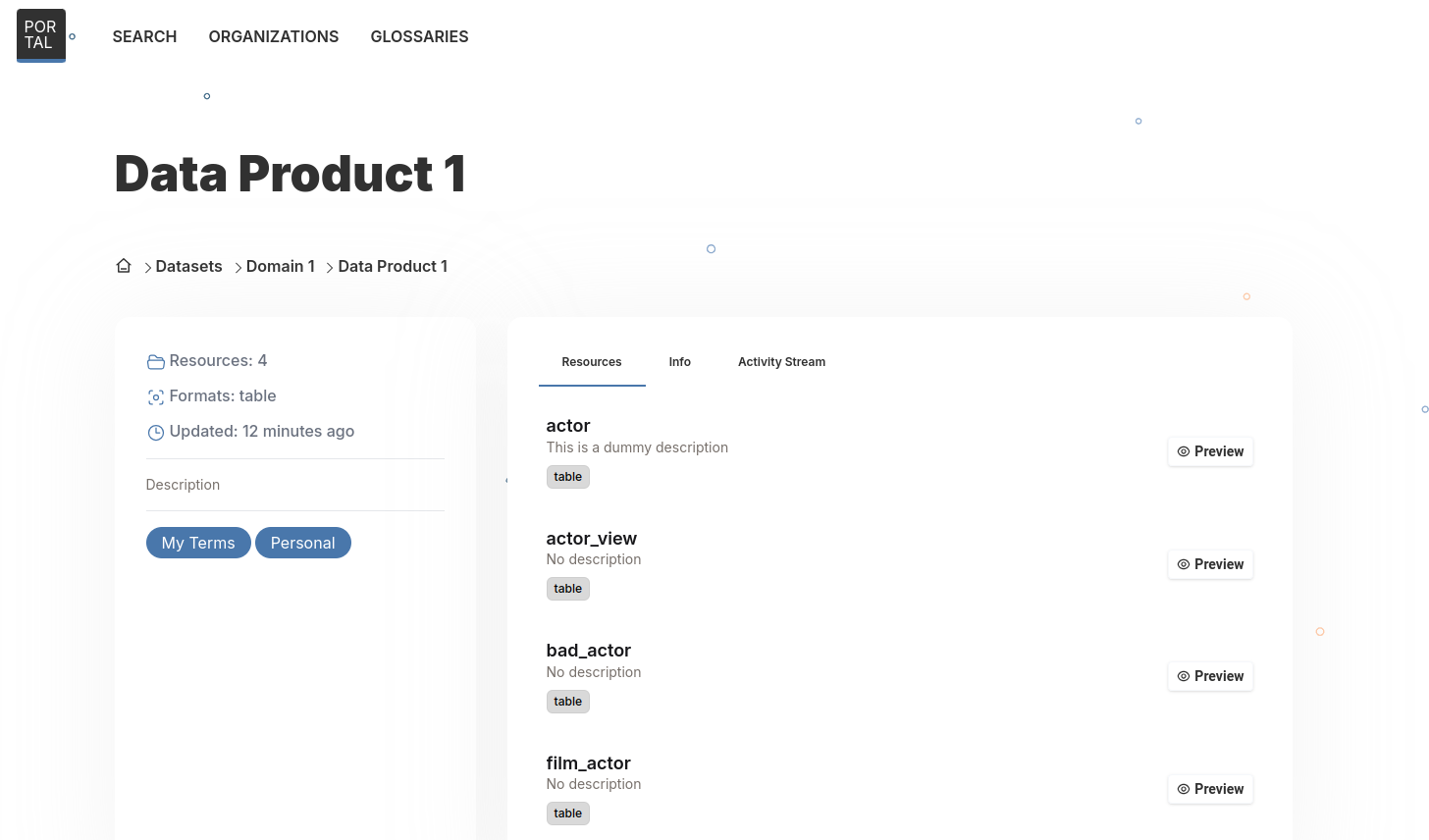Click the Personal tag
The width and height of the screenshot is (1429, 840).
tap(302, 543)
